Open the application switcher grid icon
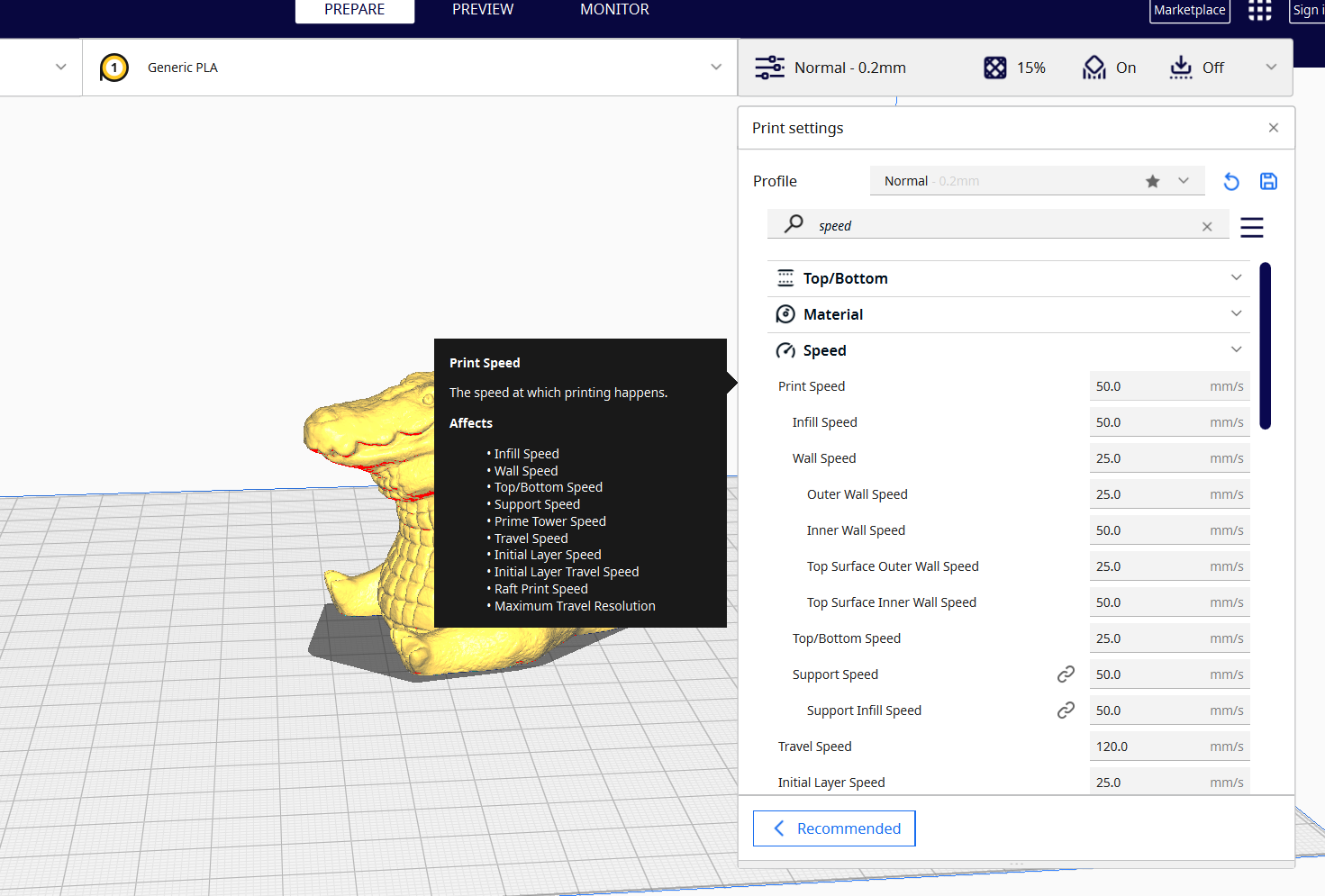 pos(1259,10)
